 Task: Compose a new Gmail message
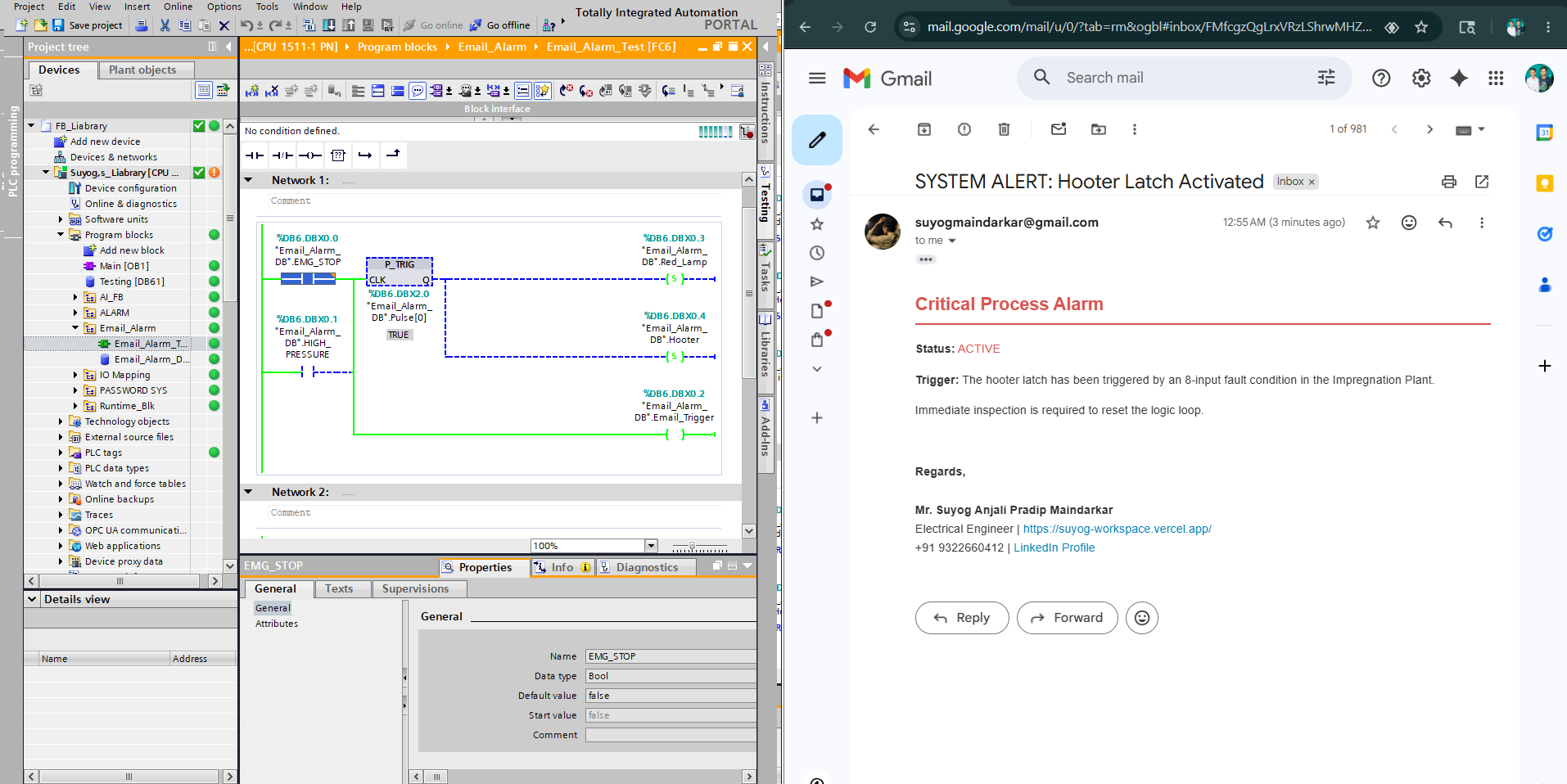817,140
